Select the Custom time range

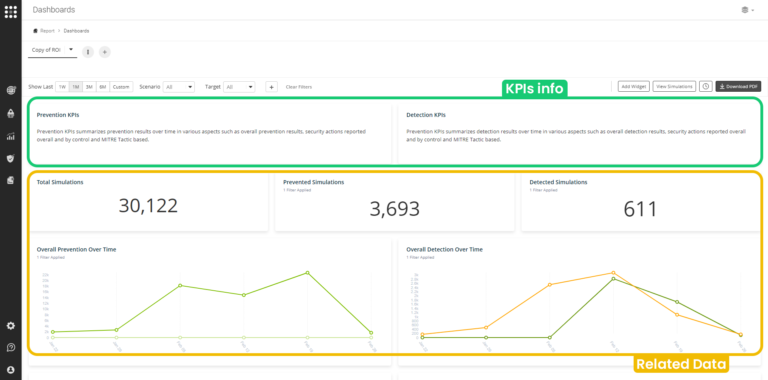tap(121, 87)
